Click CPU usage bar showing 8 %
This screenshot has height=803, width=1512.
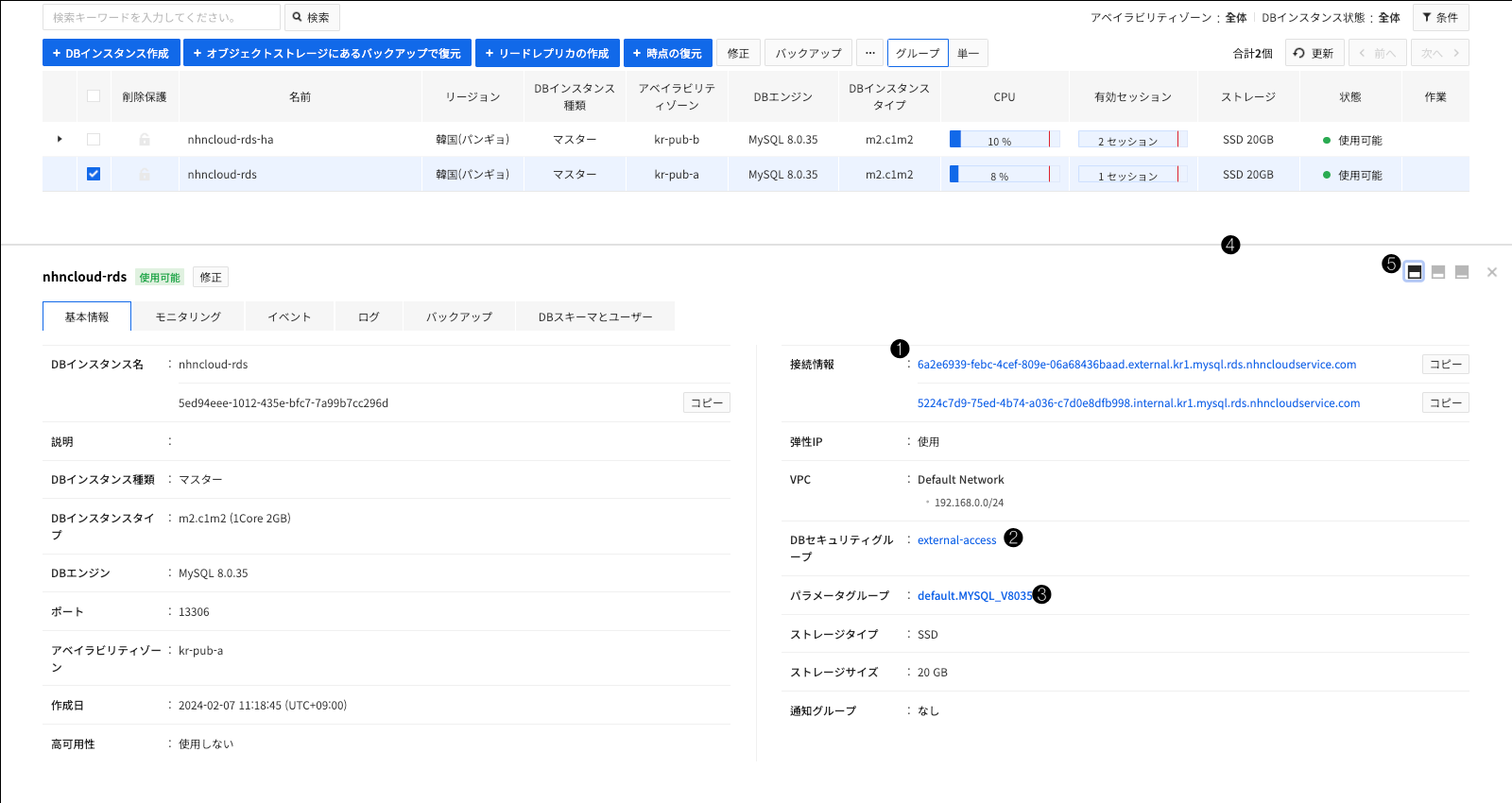1005,175
